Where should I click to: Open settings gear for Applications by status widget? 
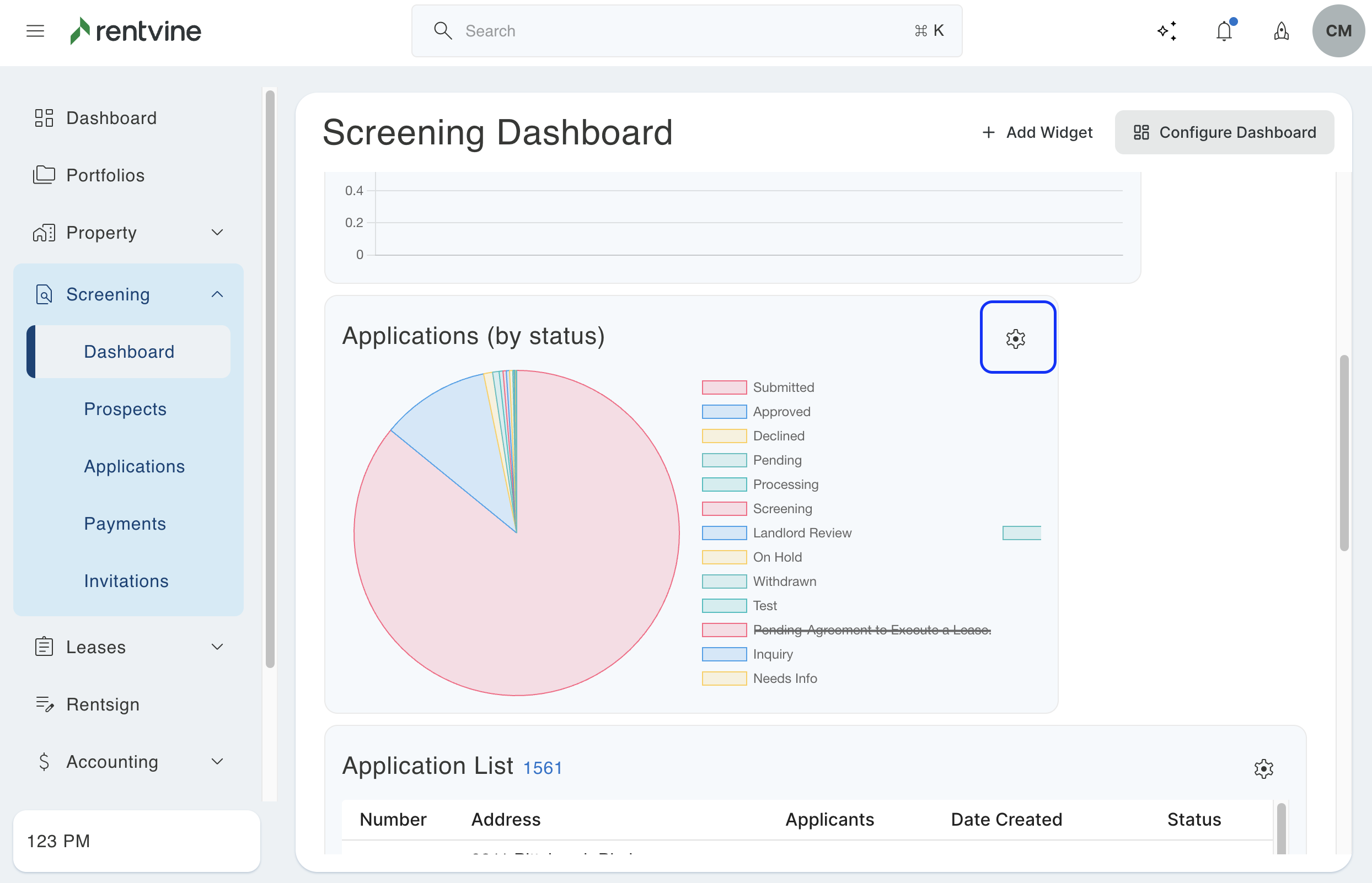tap(1016, 338)
